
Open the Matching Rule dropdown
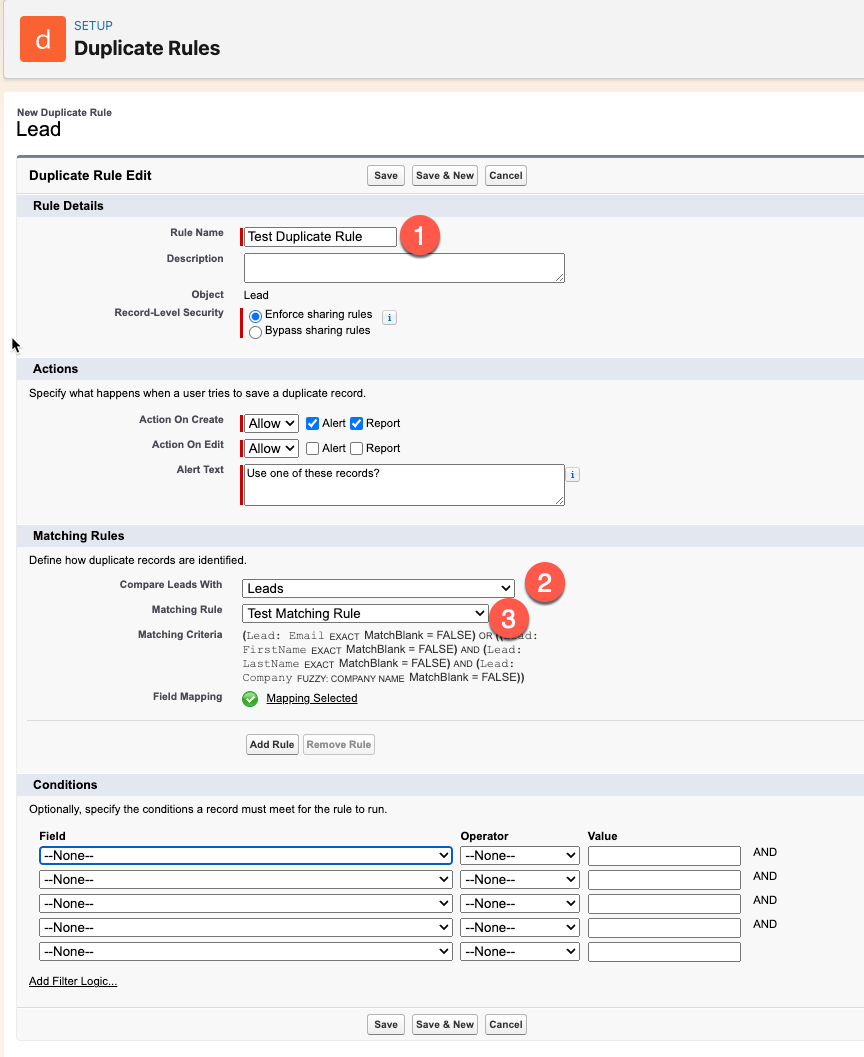click(365, 613)
